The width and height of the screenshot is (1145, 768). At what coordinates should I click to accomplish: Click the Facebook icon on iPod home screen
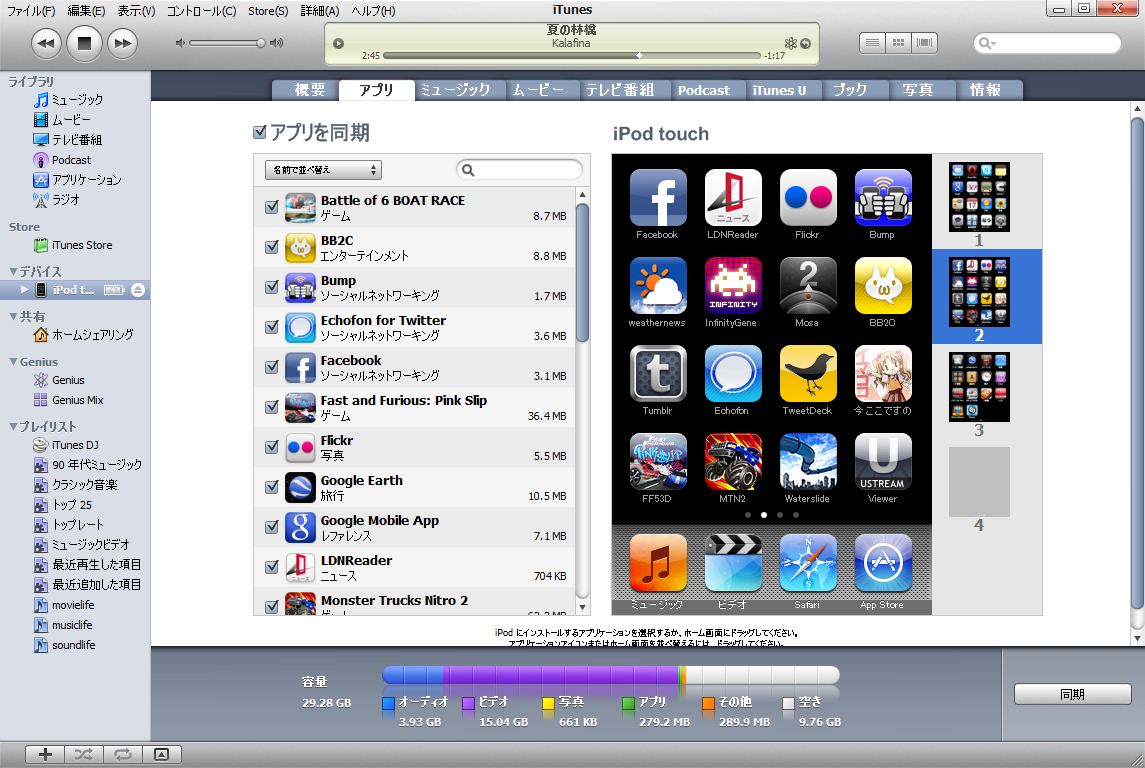coord(658,198)
